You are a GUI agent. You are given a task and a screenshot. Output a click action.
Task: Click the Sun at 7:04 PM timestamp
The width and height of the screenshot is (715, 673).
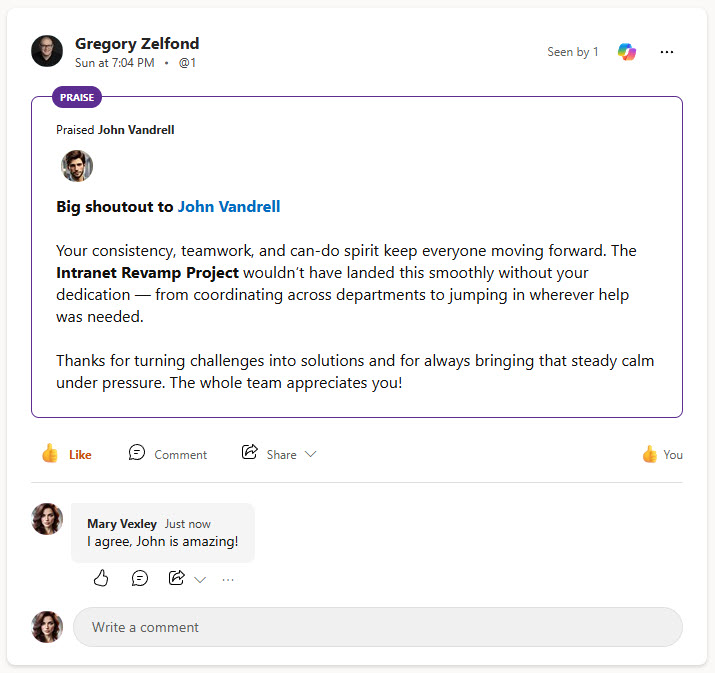coord(115,63)
